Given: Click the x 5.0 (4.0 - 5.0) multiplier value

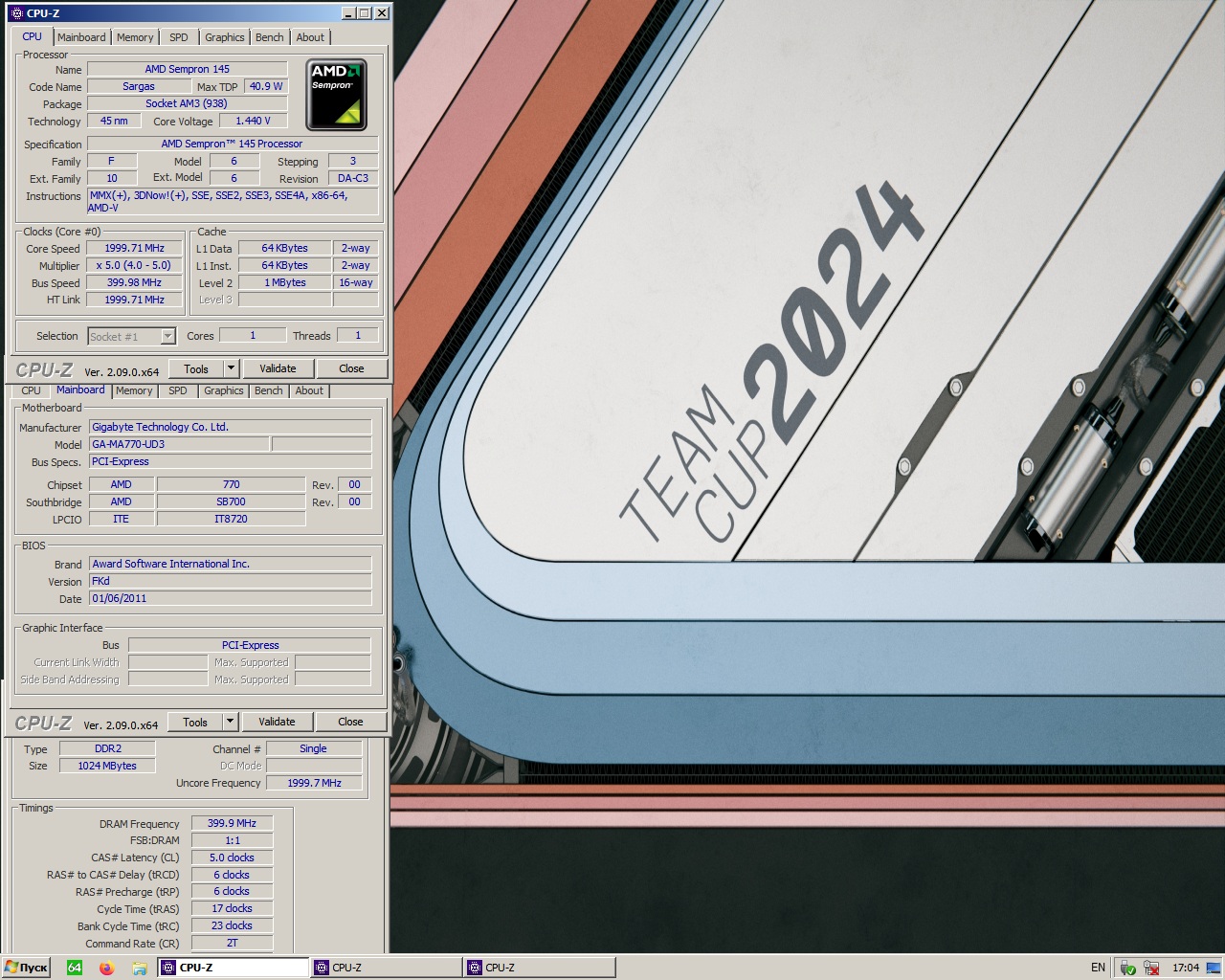Looking at the screenshot, I should coord(135,265).
